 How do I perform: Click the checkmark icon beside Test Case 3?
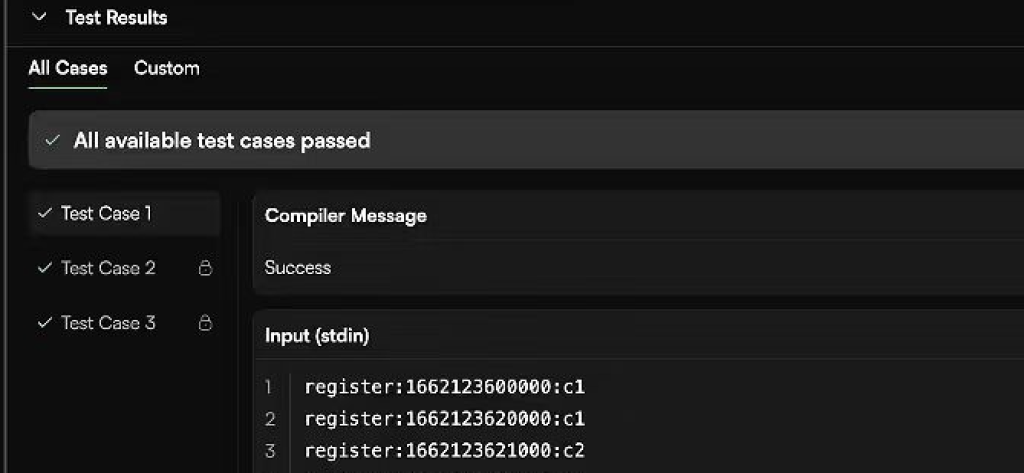pyautogui.click(x=44, y=323)
